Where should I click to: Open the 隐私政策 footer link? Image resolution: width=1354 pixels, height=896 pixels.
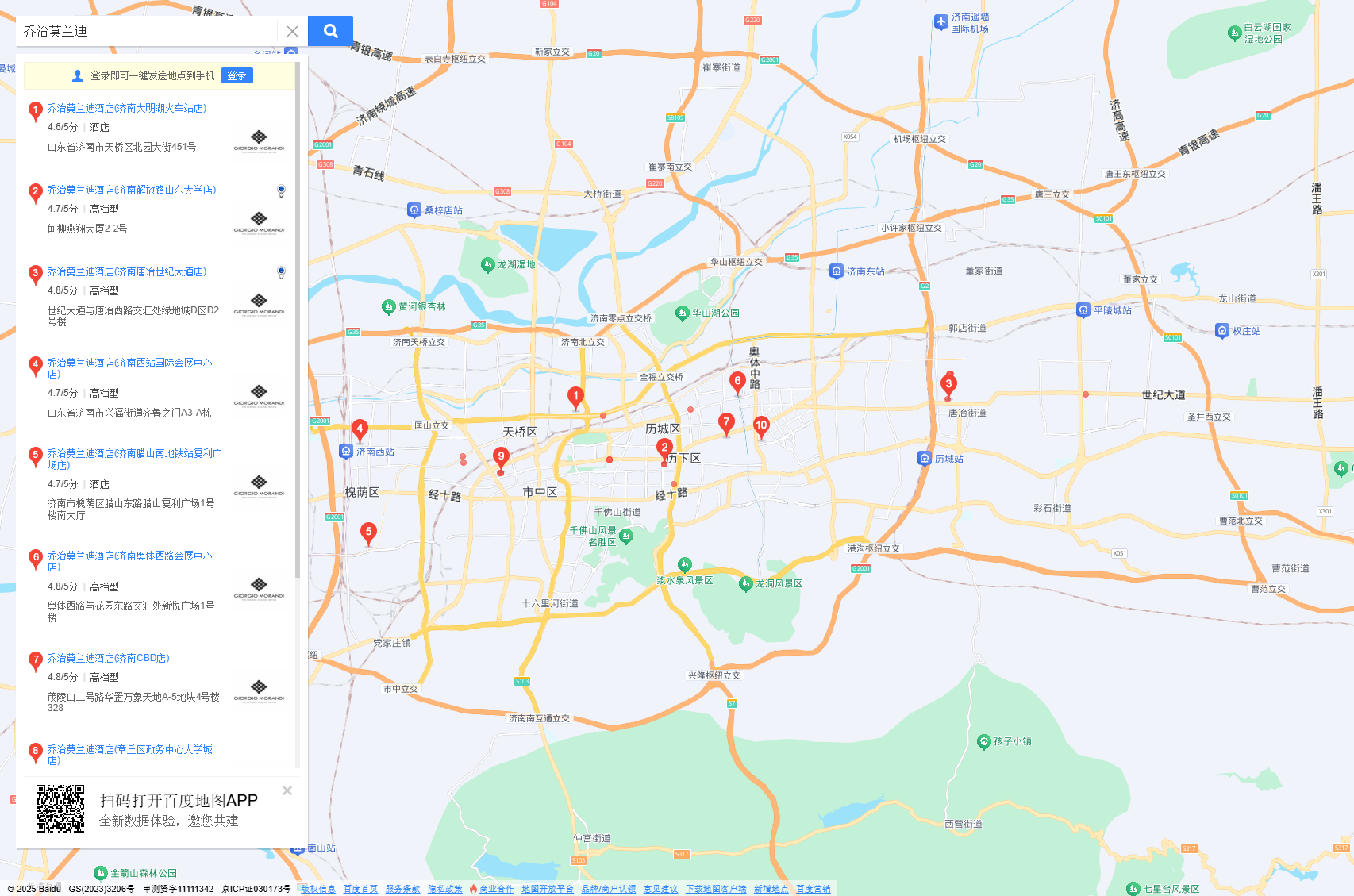[445, 889]
